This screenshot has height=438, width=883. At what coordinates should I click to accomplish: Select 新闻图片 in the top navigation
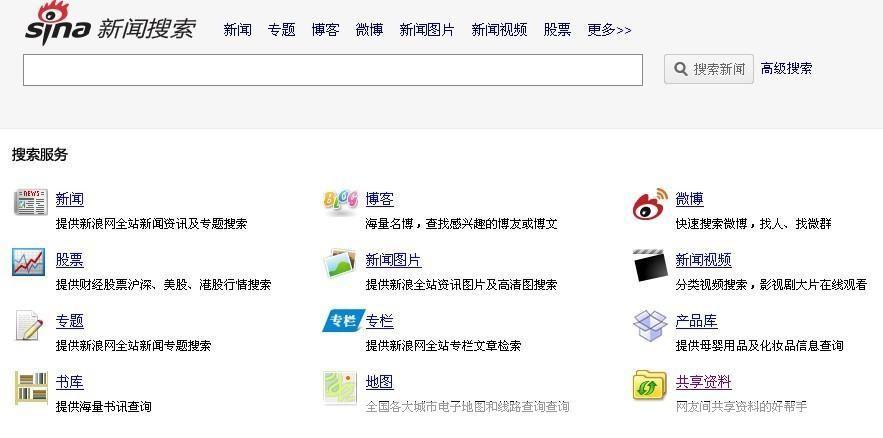[x=427, y=30]
